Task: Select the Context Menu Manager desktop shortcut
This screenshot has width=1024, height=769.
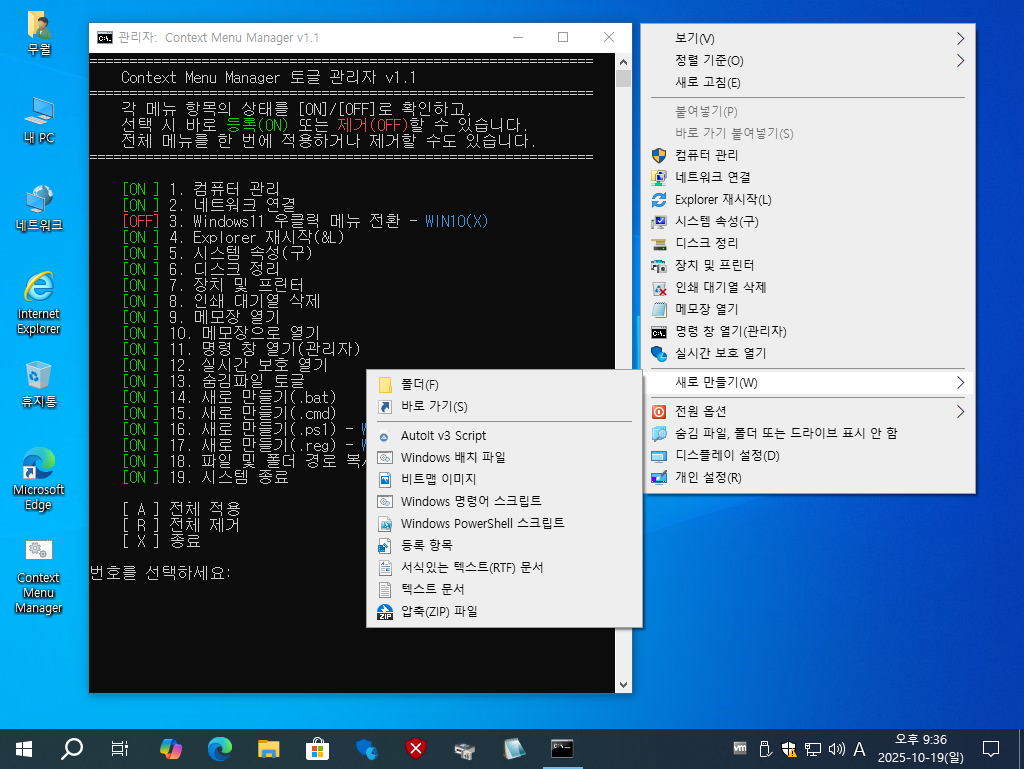Action: coord(38,576)
